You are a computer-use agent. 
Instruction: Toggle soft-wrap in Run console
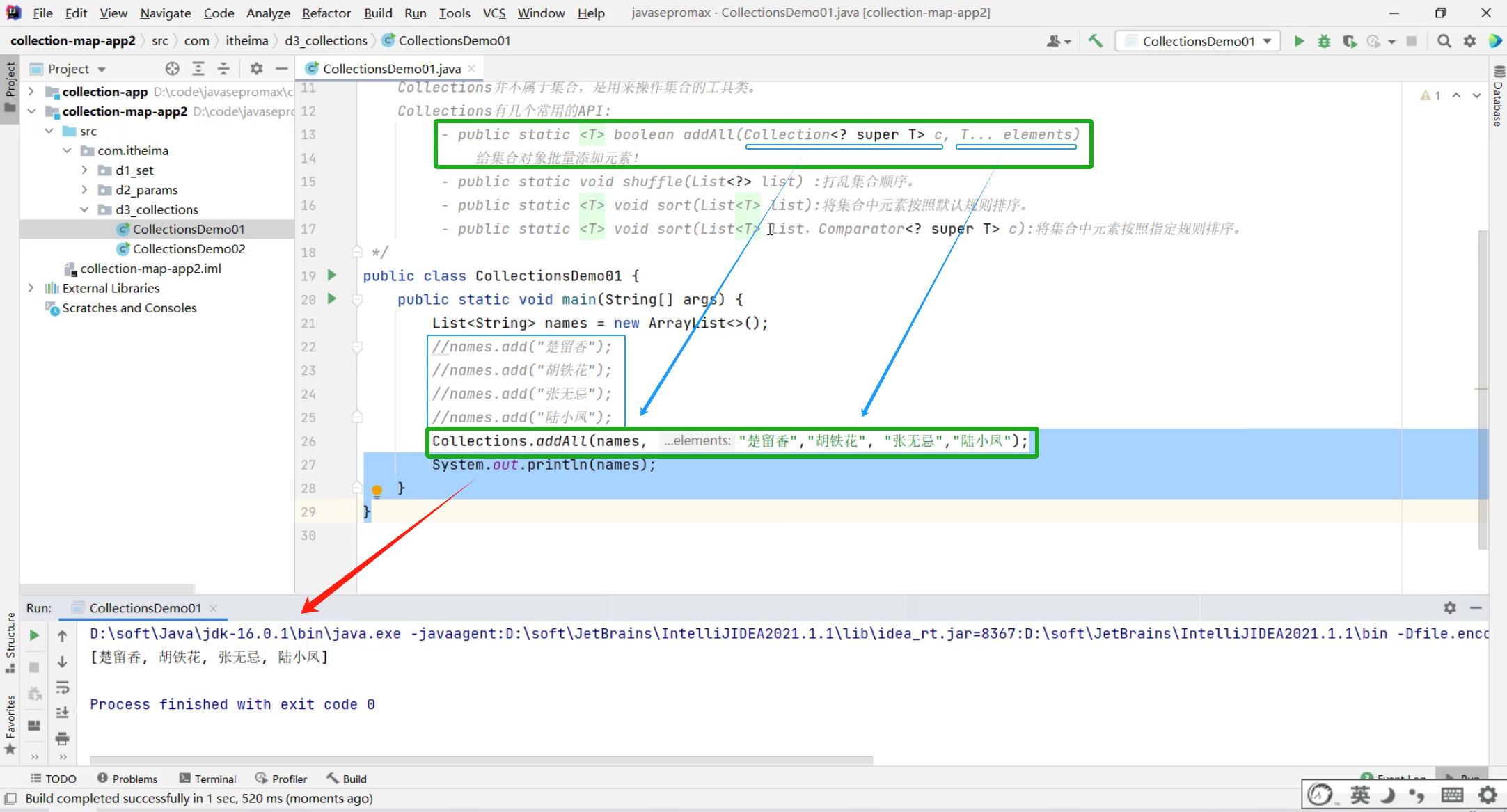point(62,687)
